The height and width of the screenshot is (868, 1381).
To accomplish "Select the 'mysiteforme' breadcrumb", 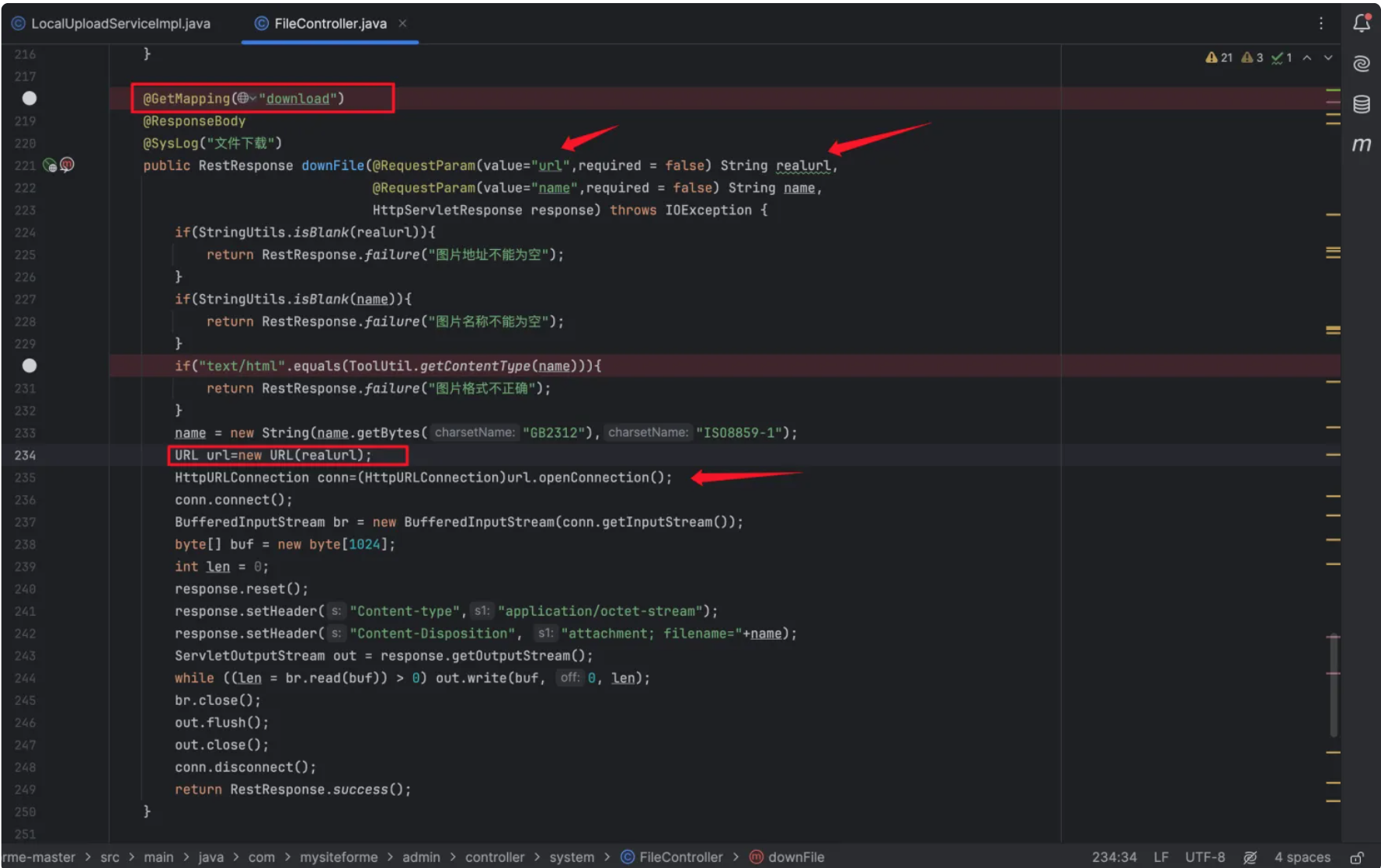I will [339, 857].
